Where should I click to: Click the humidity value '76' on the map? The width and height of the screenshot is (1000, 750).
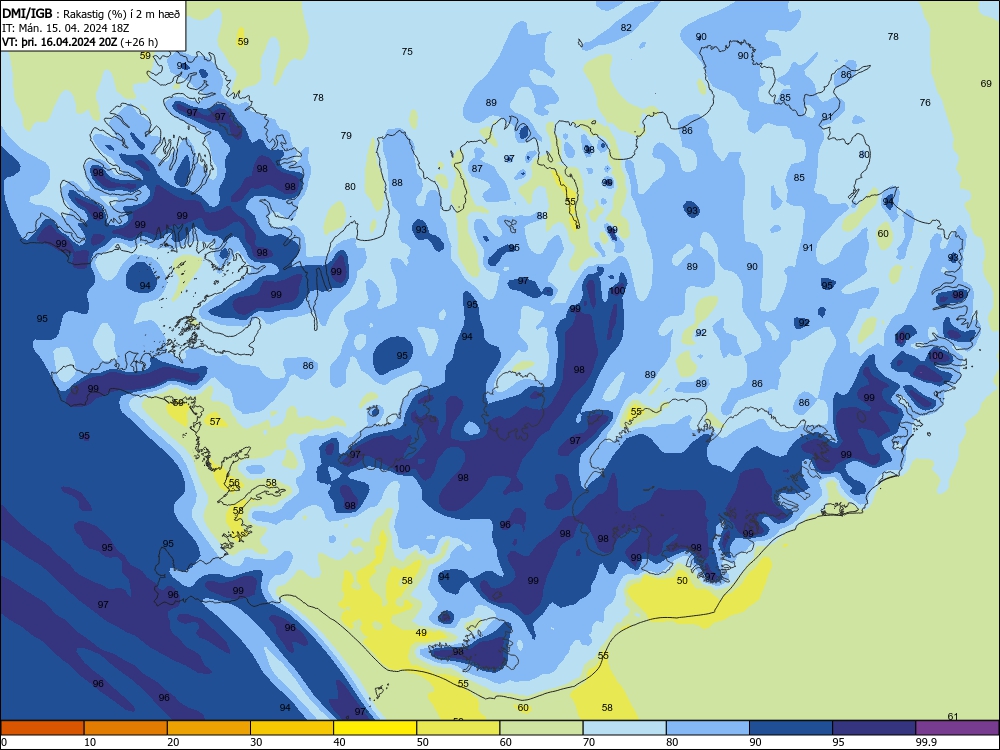pos(925,102)
